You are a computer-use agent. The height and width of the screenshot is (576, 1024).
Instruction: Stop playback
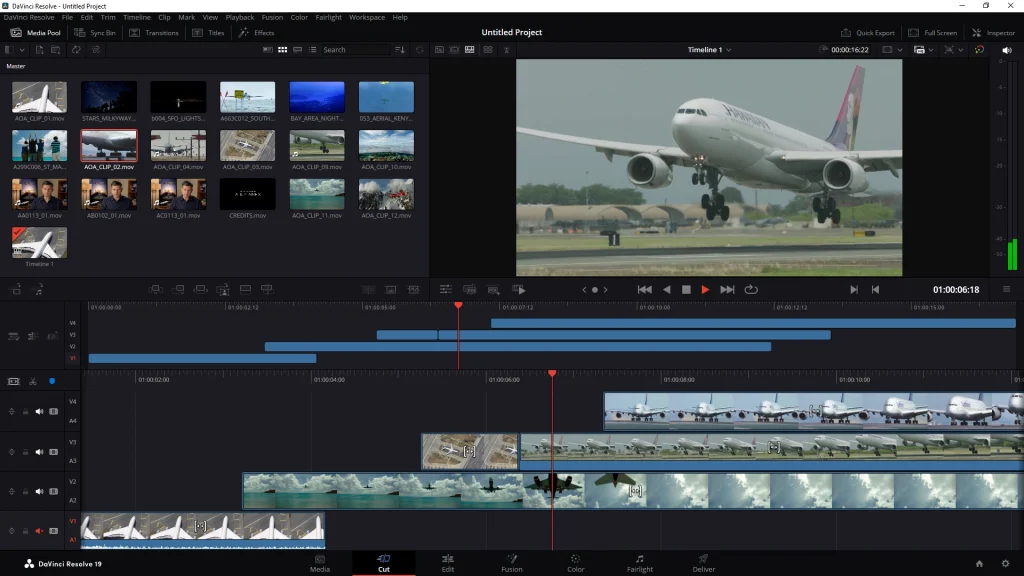(x=686, y=289)
